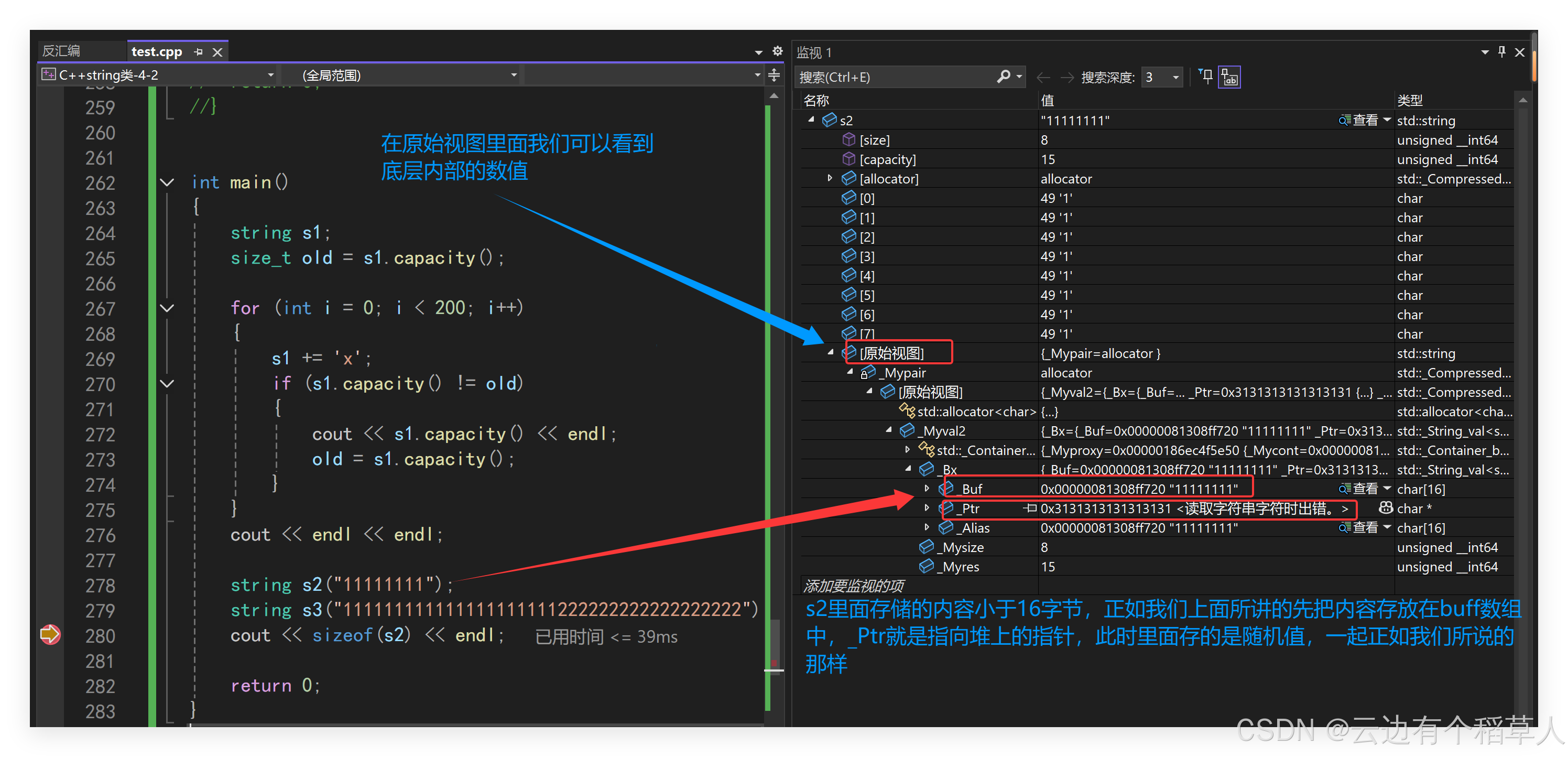Toggle the property display (ab) icon
The height and width of the screenshot is (757, 1568).
1229,78
